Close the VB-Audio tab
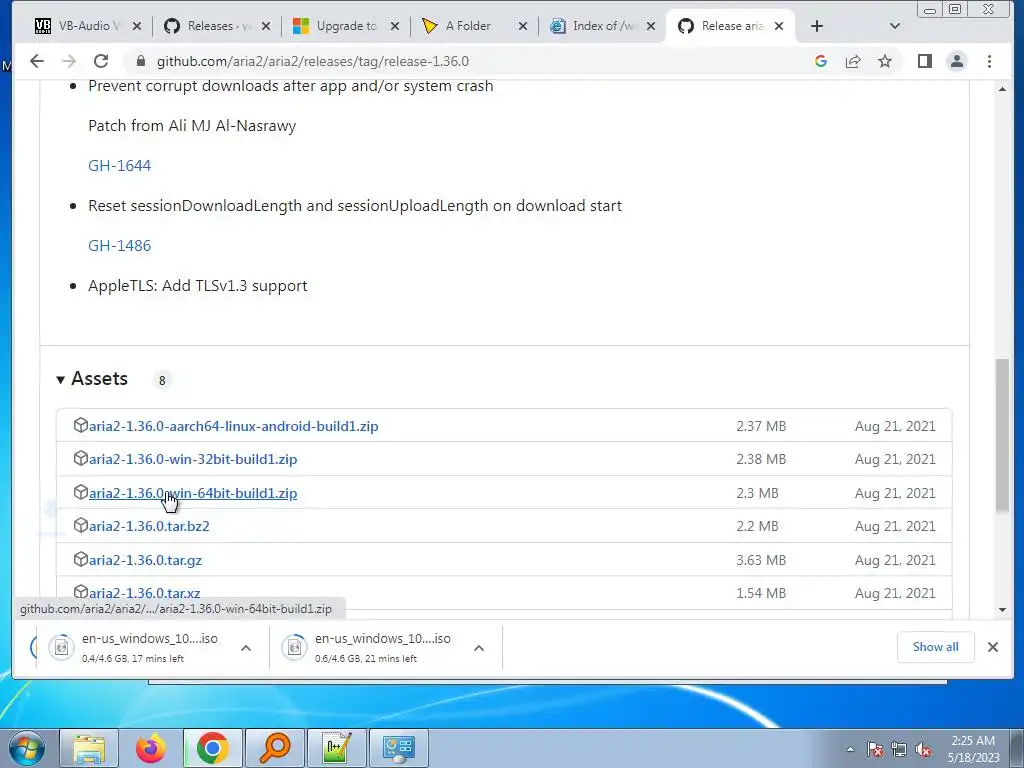1024x768 pixels. (x=136, y=26)
